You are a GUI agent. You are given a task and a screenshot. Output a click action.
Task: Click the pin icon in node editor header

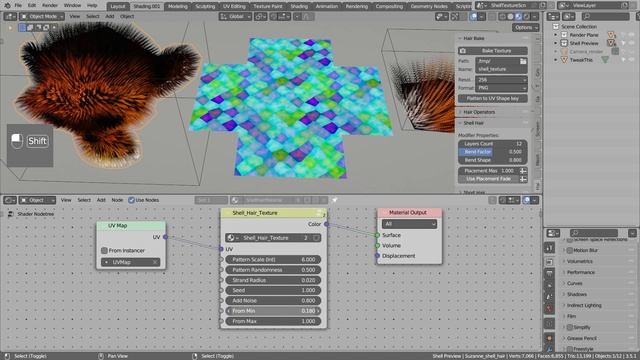tap(335, 200)
